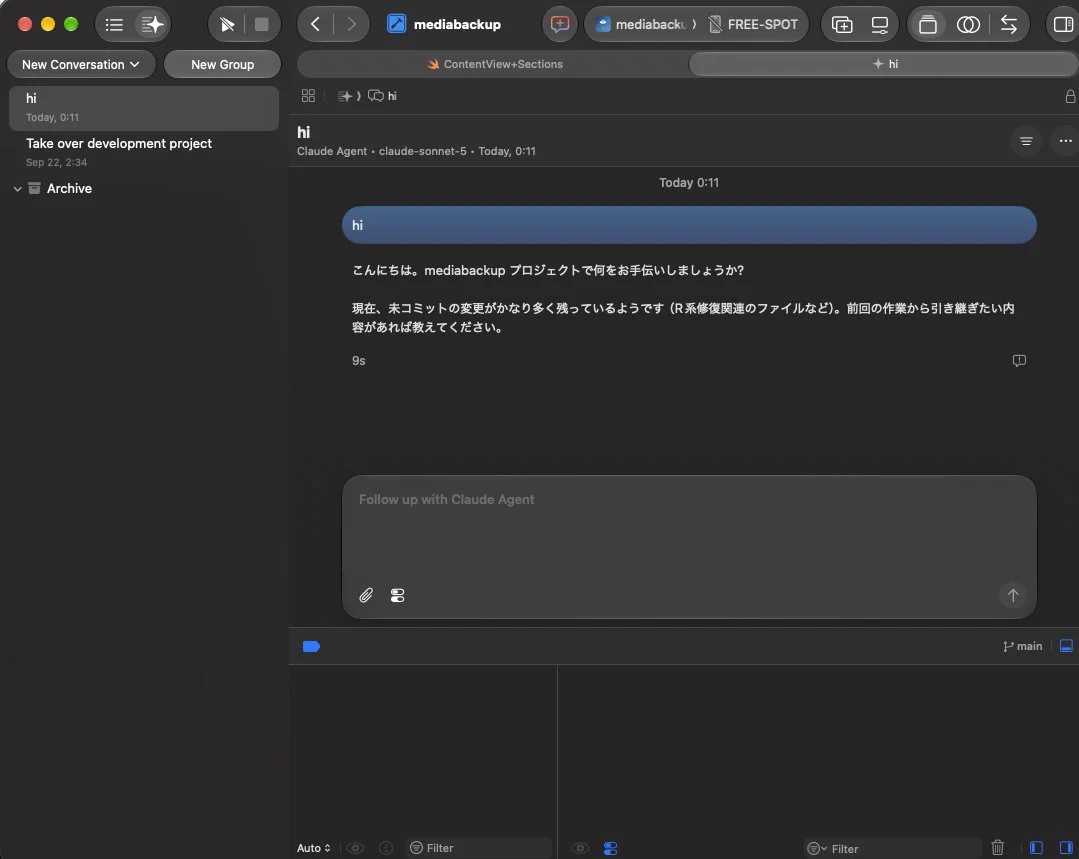
Task: Click the 'Today 0:11' timestamp text
Action: pos(689,182)
